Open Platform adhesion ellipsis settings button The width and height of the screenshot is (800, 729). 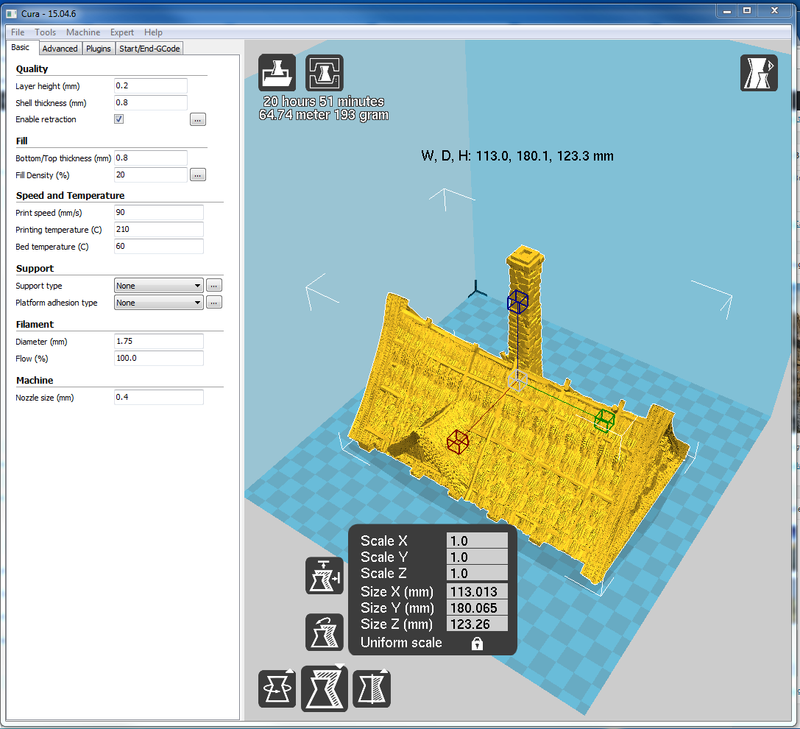click(214, 303)
